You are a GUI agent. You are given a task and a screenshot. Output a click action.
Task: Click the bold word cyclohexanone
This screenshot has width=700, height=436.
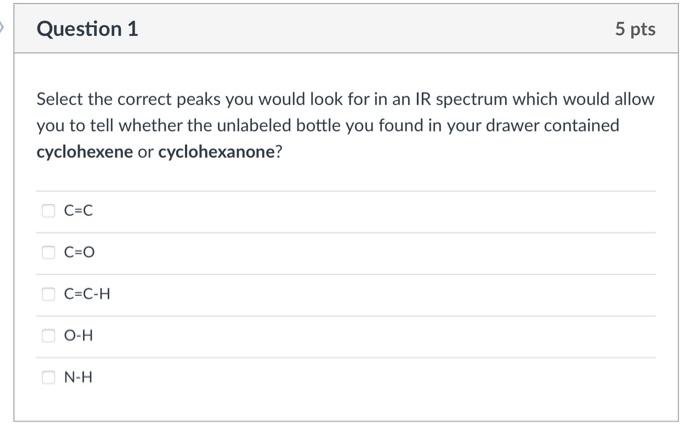214,155
